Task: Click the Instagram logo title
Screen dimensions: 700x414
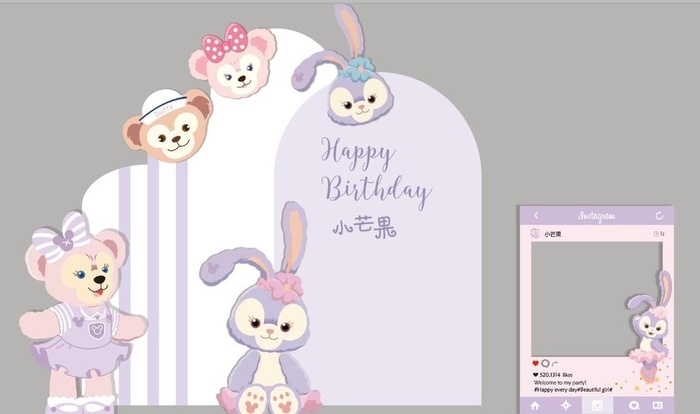Action: click(597, 216)
